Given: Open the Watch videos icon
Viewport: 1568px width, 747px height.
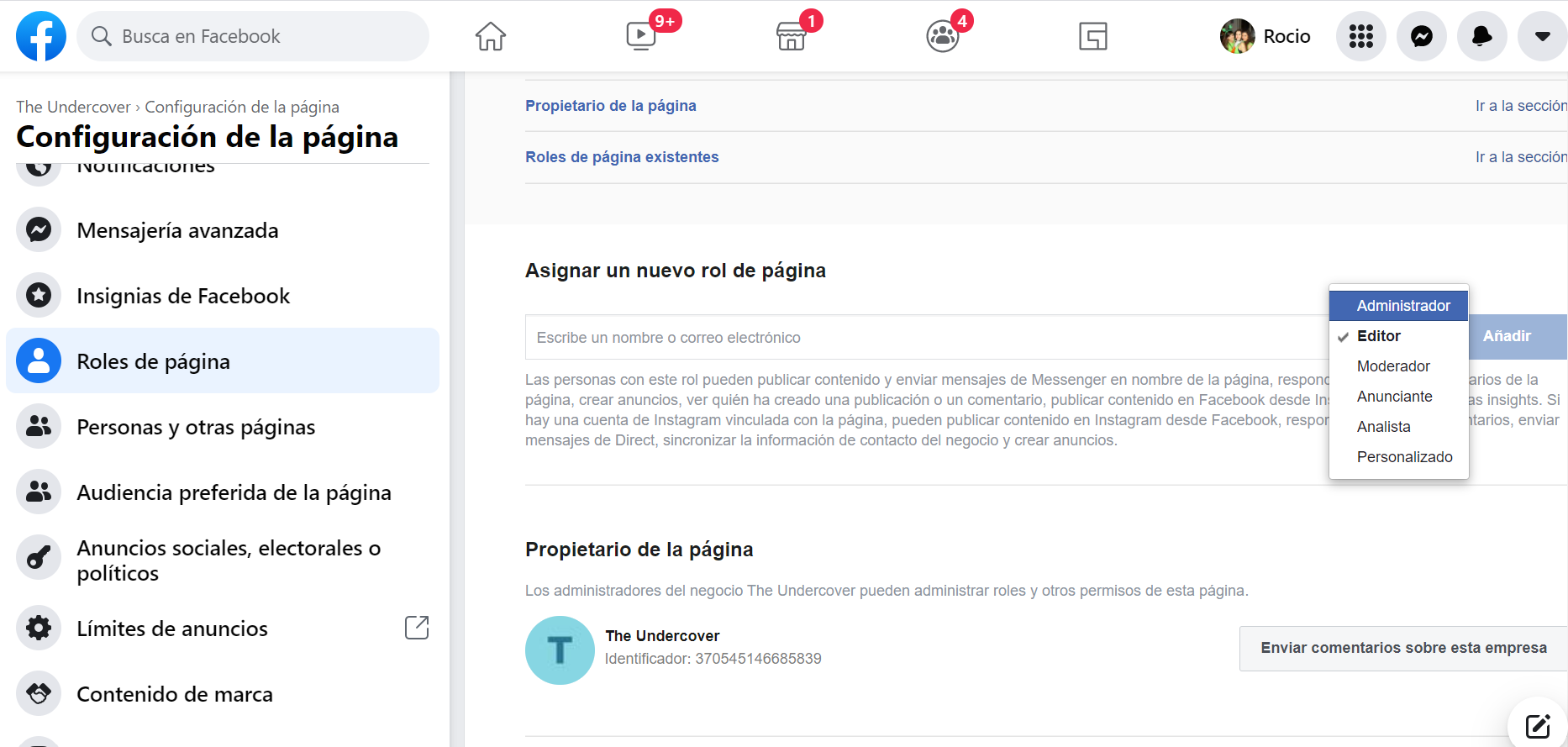Looking at the screenshot, I should click(x=641, y=36).
